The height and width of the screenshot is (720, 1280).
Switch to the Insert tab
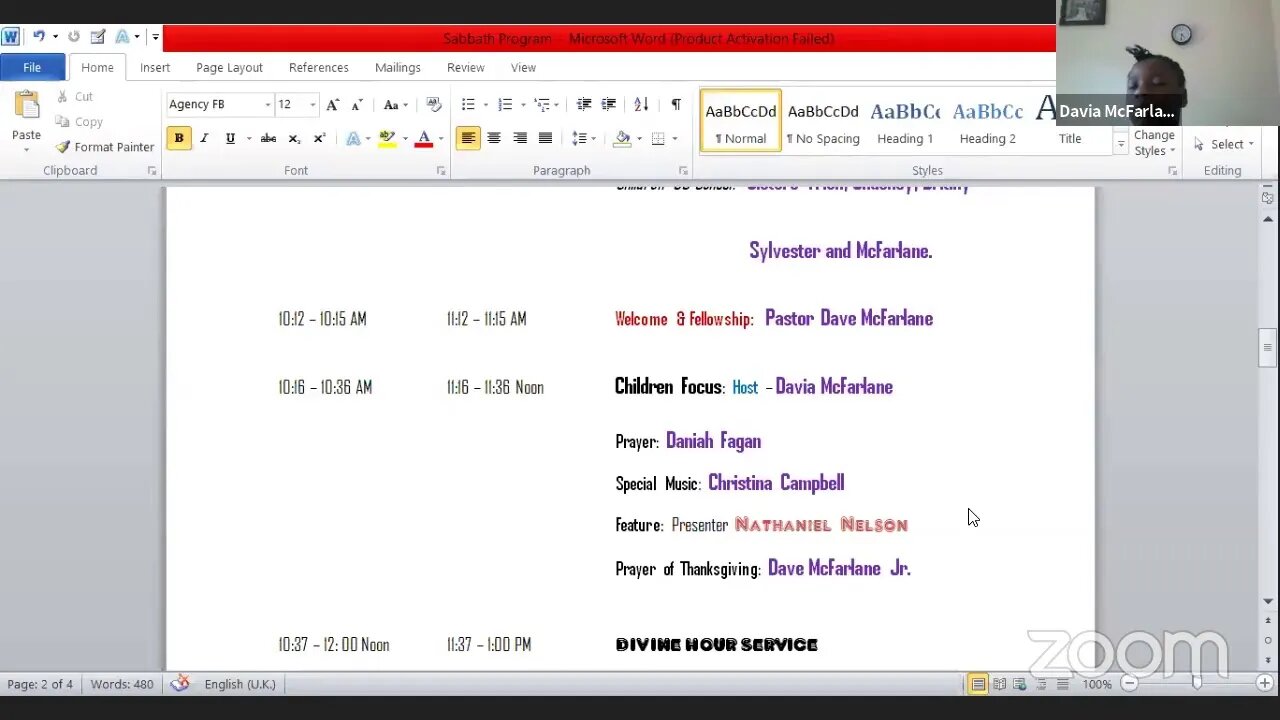click(155, 67)
